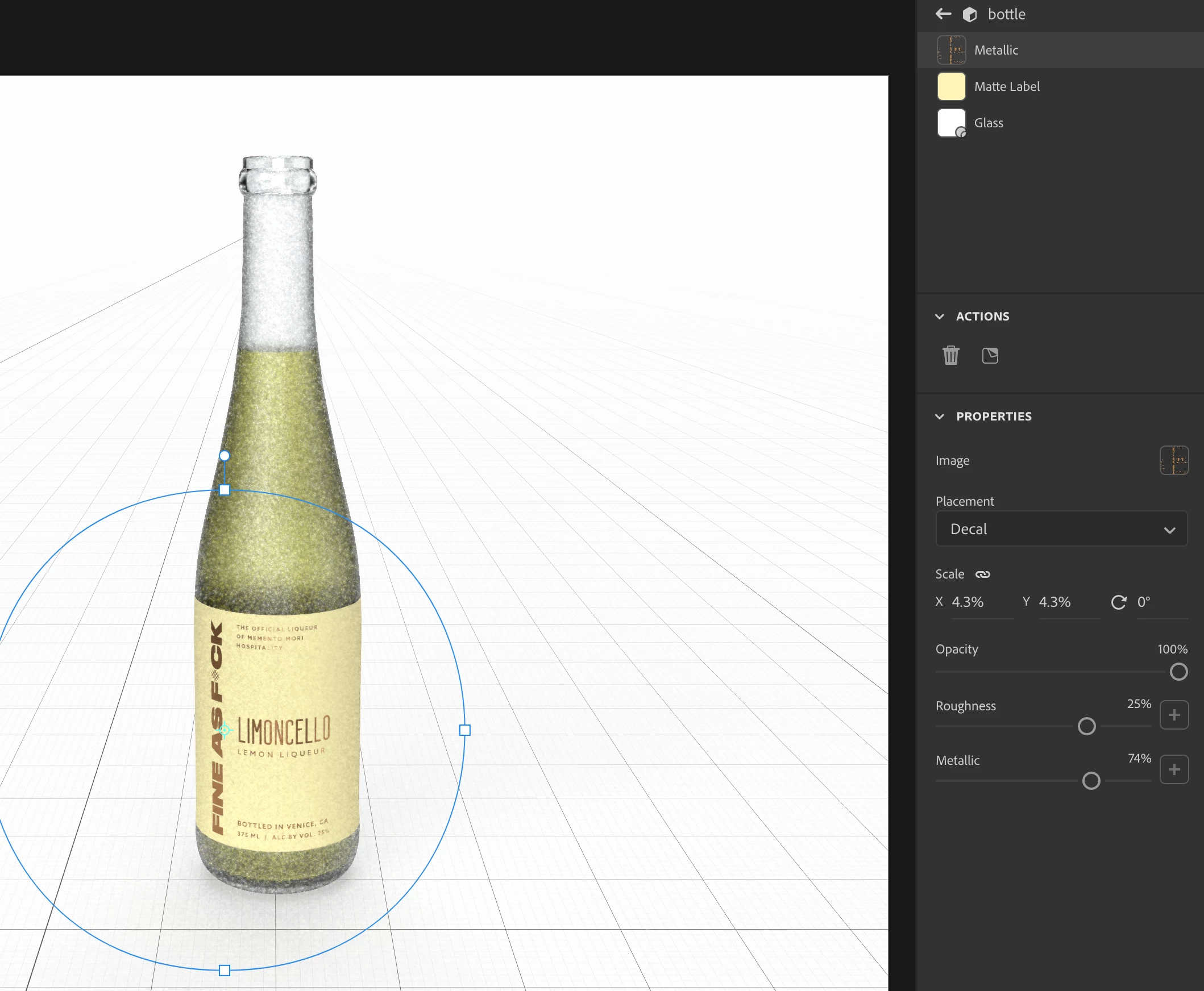
Task: Delete the decal with the trash icon
Action: (950, 356)
